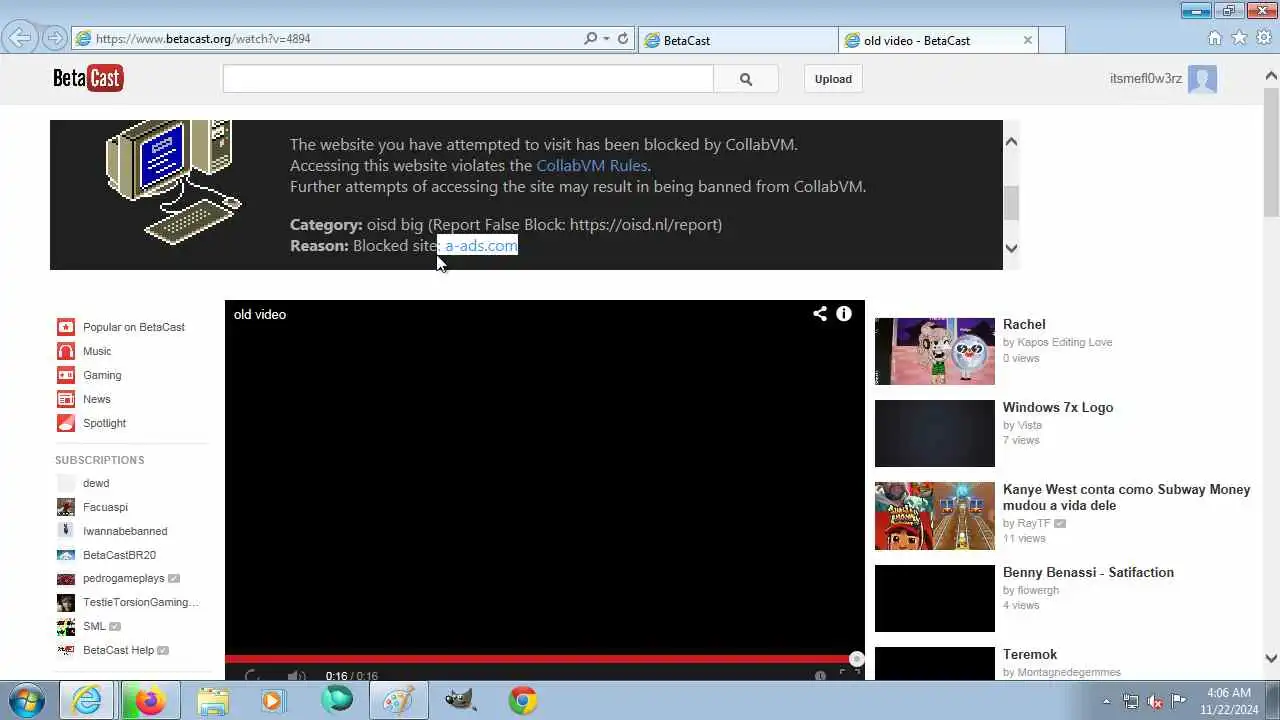Image resolution: width=1280 pixels, height=720 pixels.
Task: Open Google Chrome taskbar icon
Action: pos(522,700)
